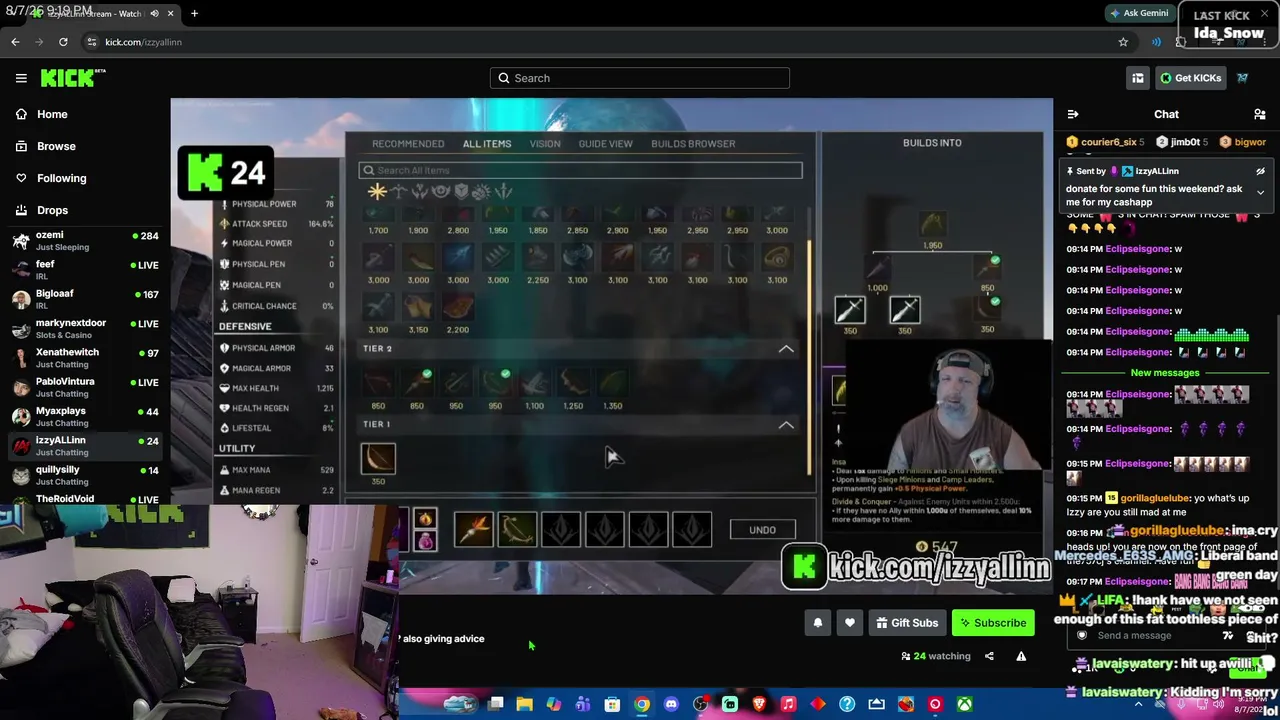1280x720 pixels.
Task: Select the Builds Browser tab in the item shop
Action: click(693, 144)
